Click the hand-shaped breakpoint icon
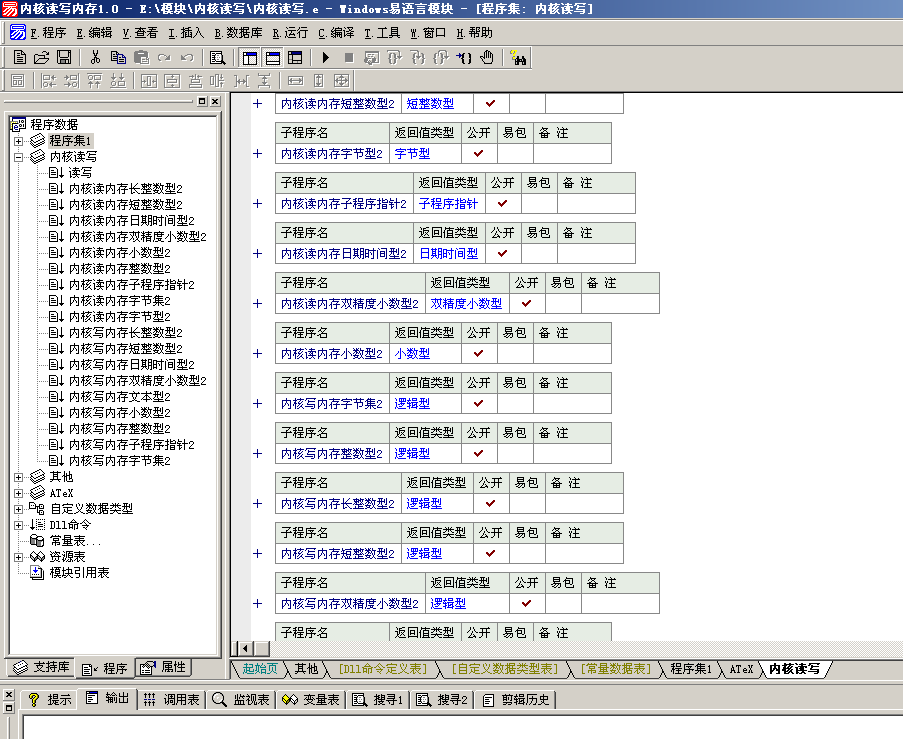The image size is (903, 739). coord(487,58)
